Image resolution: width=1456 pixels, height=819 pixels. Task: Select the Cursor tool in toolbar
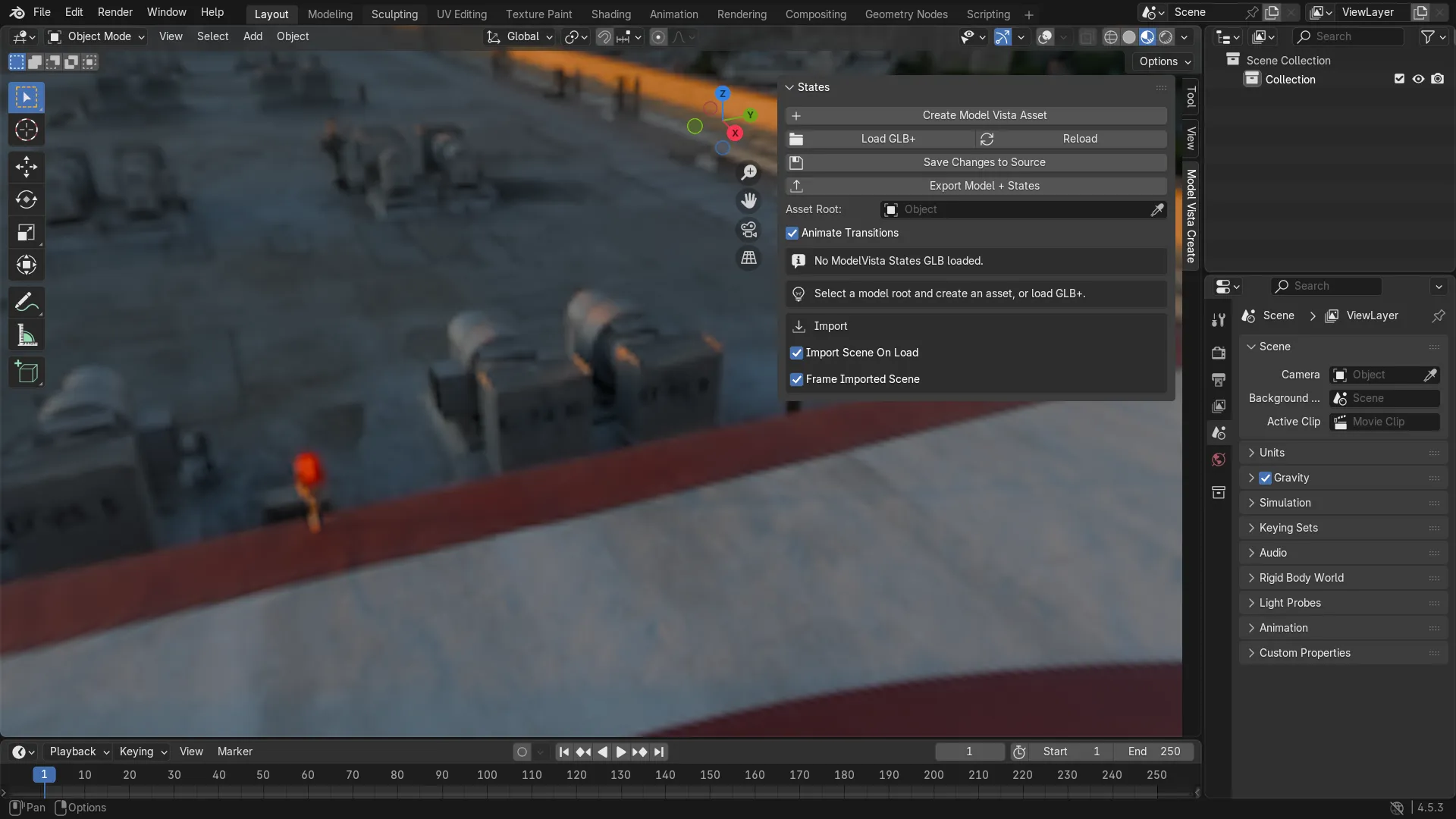click(27, 130)
